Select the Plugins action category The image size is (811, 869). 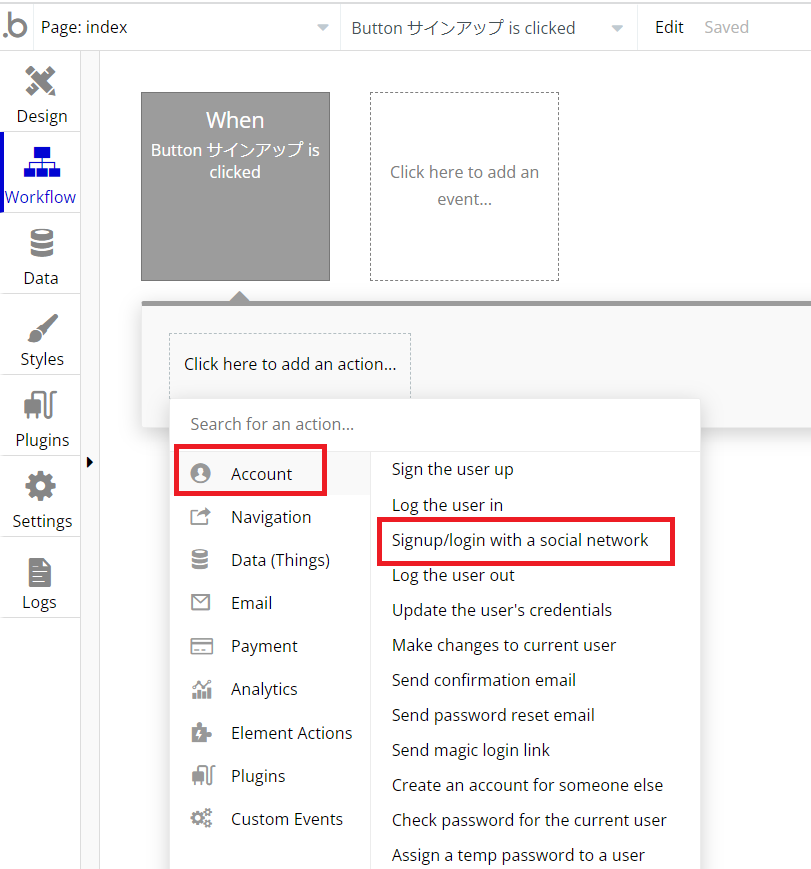(271, 775)
